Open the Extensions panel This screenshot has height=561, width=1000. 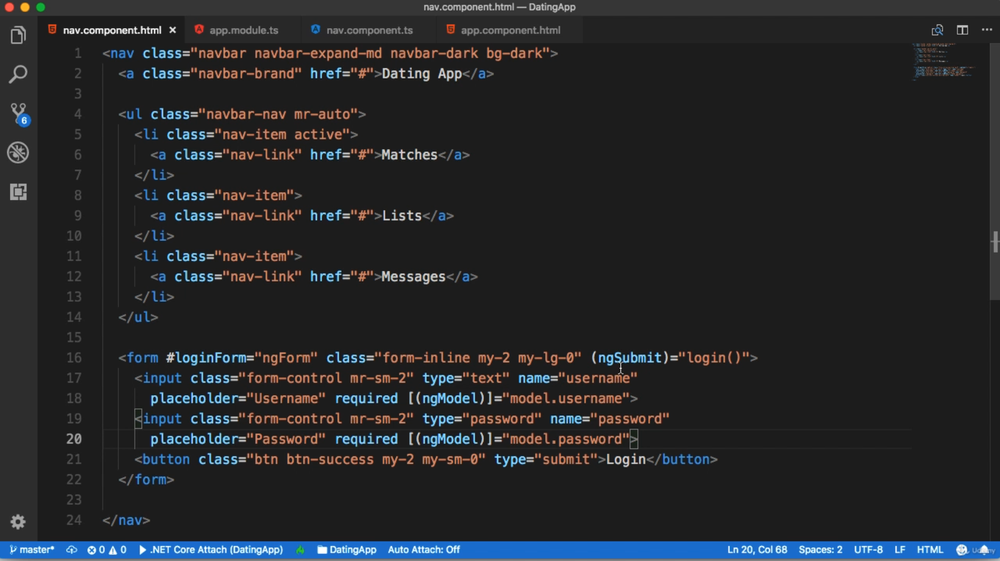[x=18, y=192]
